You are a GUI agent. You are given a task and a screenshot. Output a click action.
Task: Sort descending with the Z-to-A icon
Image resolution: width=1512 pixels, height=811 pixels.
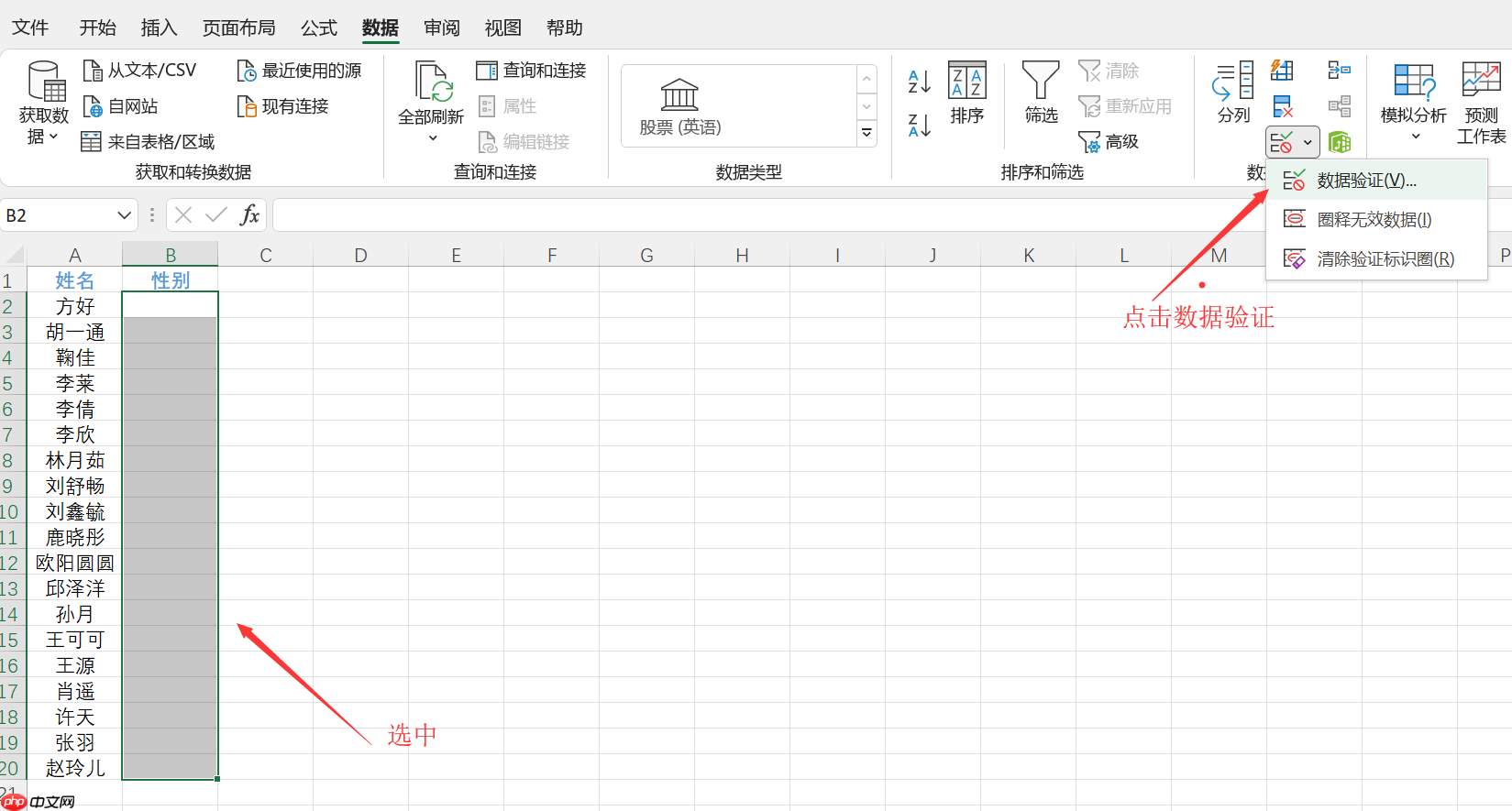(x=919, y=125)
